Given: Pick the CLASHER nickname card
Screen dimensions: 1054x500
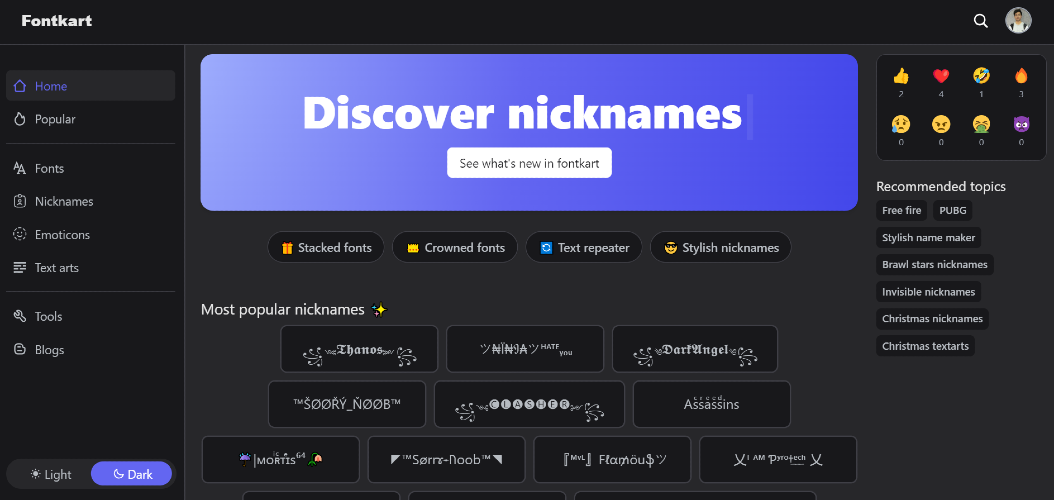Looking at the screenshot, I should 529,404.
